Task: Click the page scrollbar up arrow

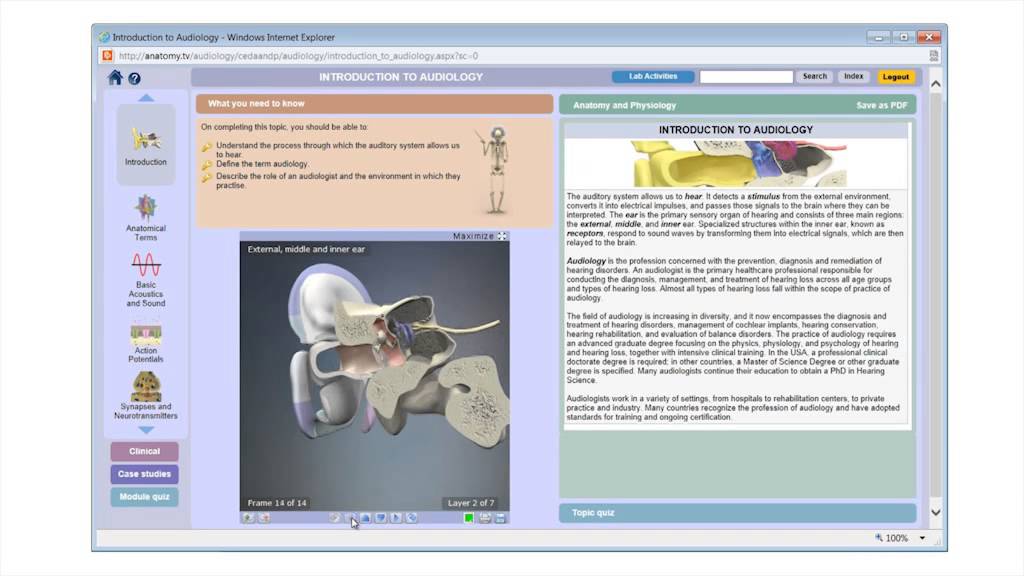Action: 936,84
